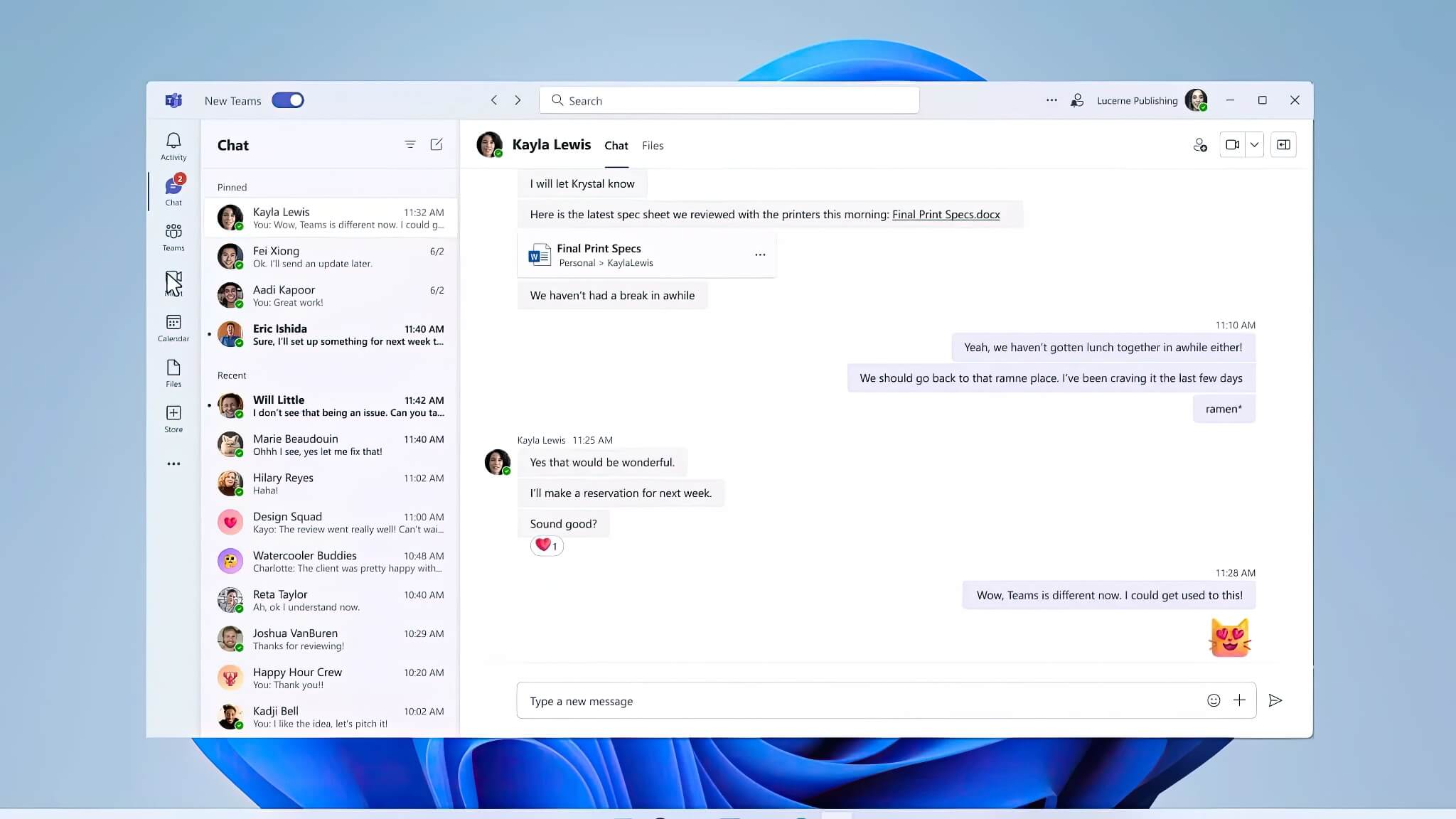1456x819 pixels.
Task: Open the Activity bell in the sidebar
Action: coord(173,144)
